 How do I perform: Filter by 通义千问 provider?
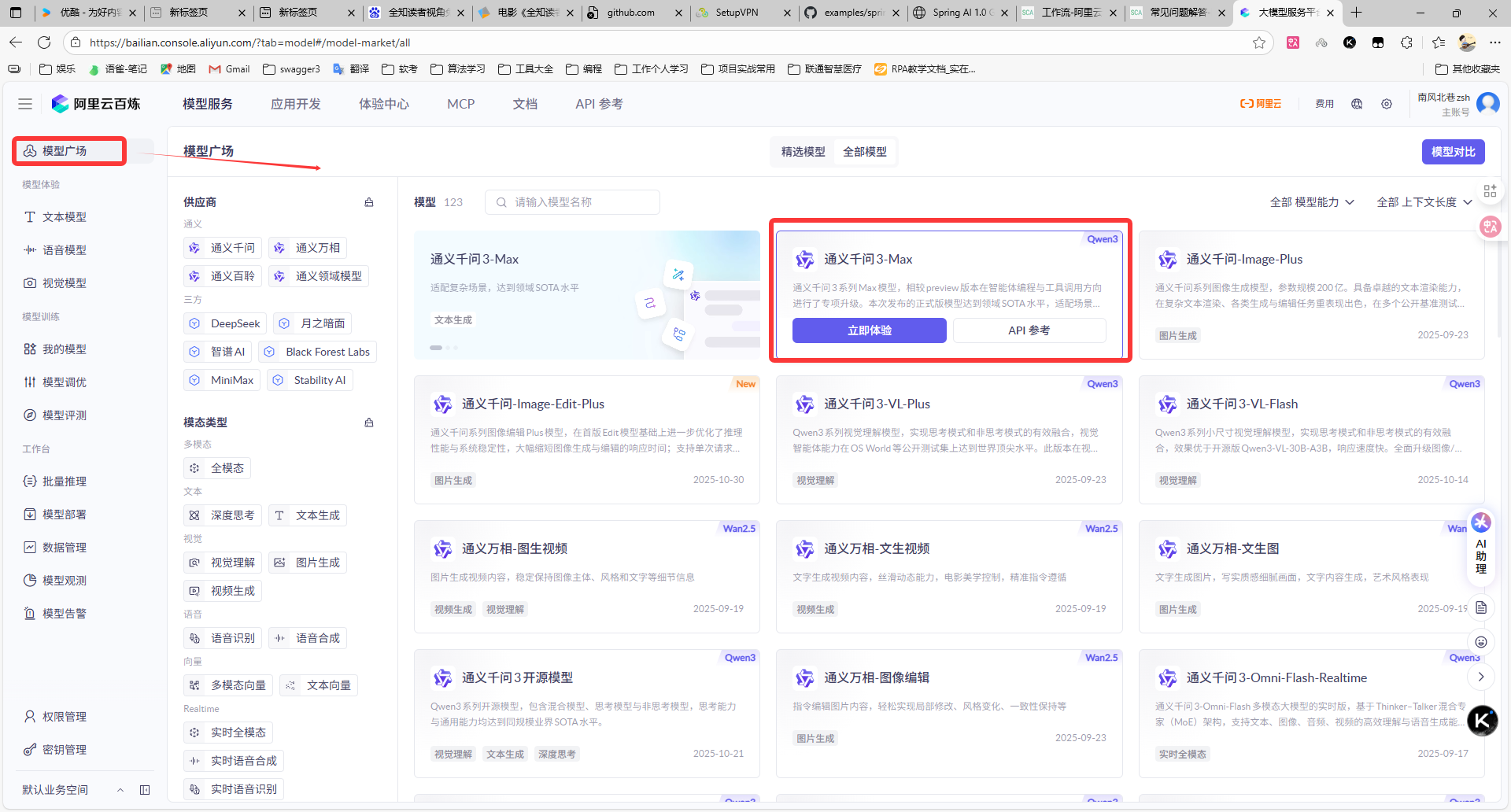[223, 248]
